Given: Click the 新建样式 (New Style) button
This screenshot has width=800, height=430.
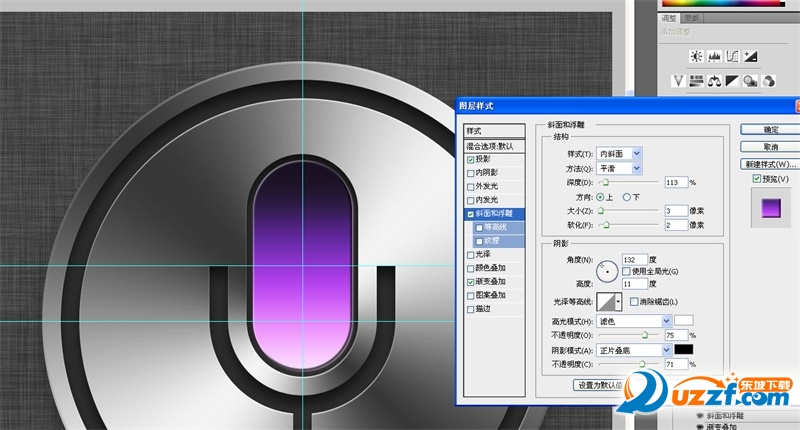Looking at the screenshot, I should [770, 163].
